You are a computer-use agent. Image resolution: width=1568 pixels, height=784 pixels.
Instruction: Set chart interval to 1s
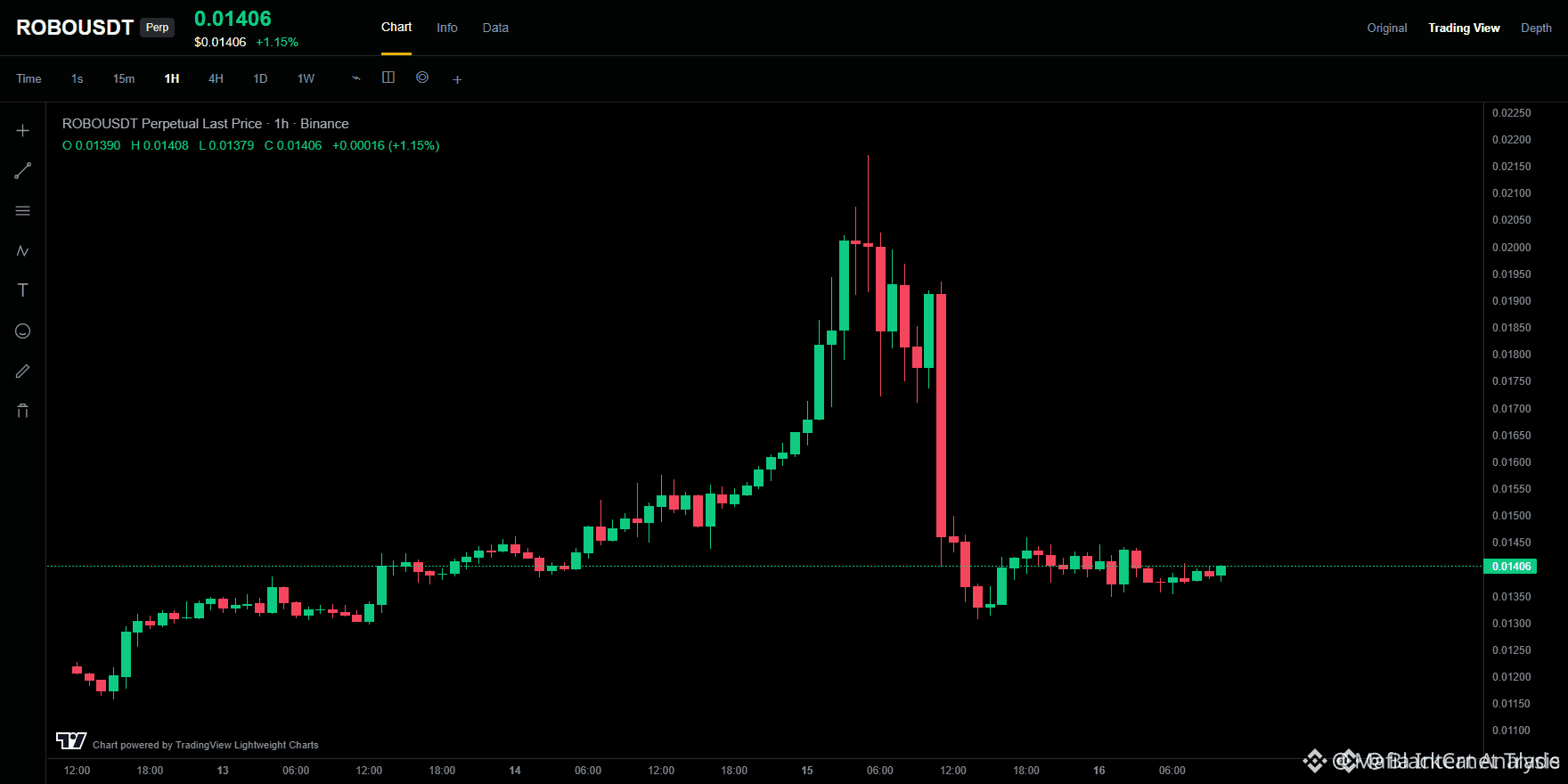pyautogui.click(x=78, y=78)
